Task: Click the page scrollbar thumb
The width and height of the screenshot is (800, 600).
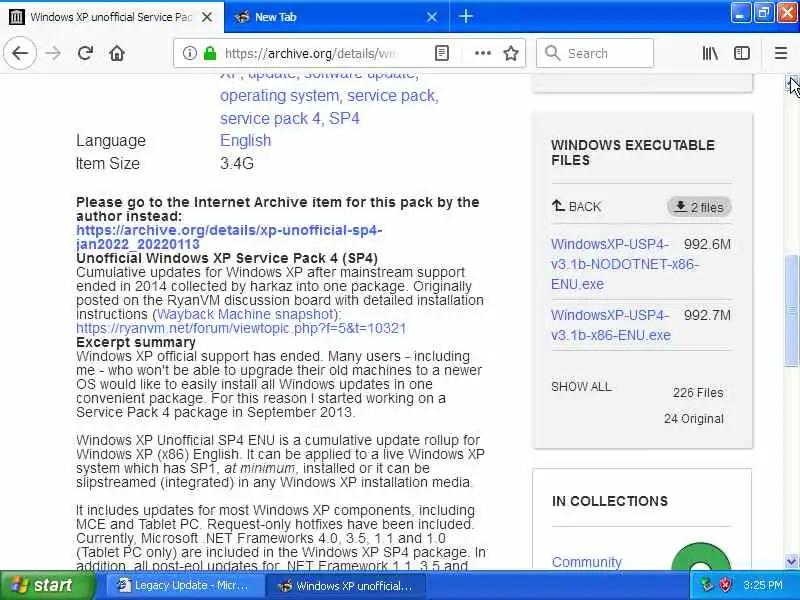Action: click(792, 310)
